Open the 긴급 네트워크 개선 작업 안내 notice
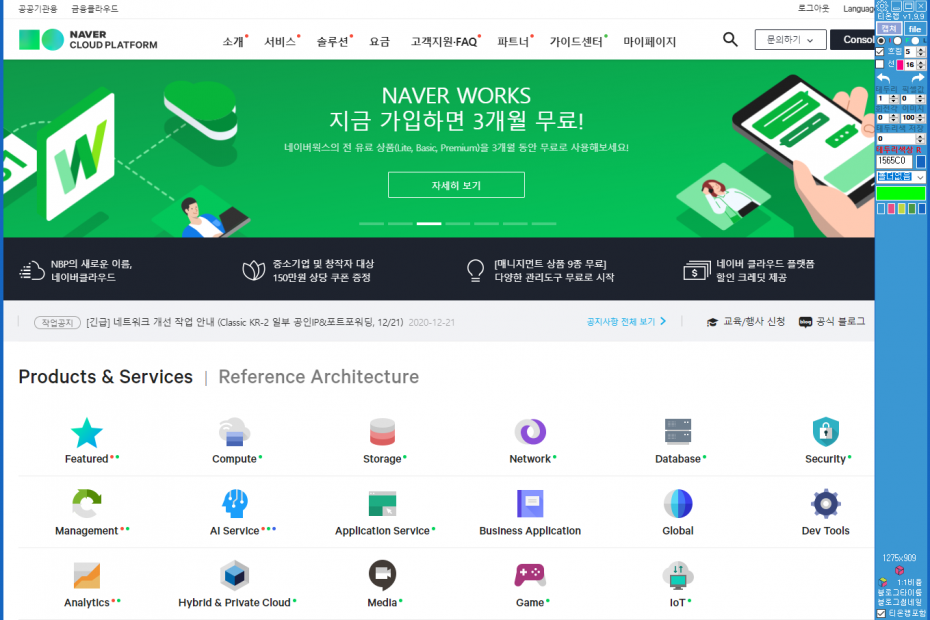930x620 pixels. pyautogui.click(x=244, y=322)
